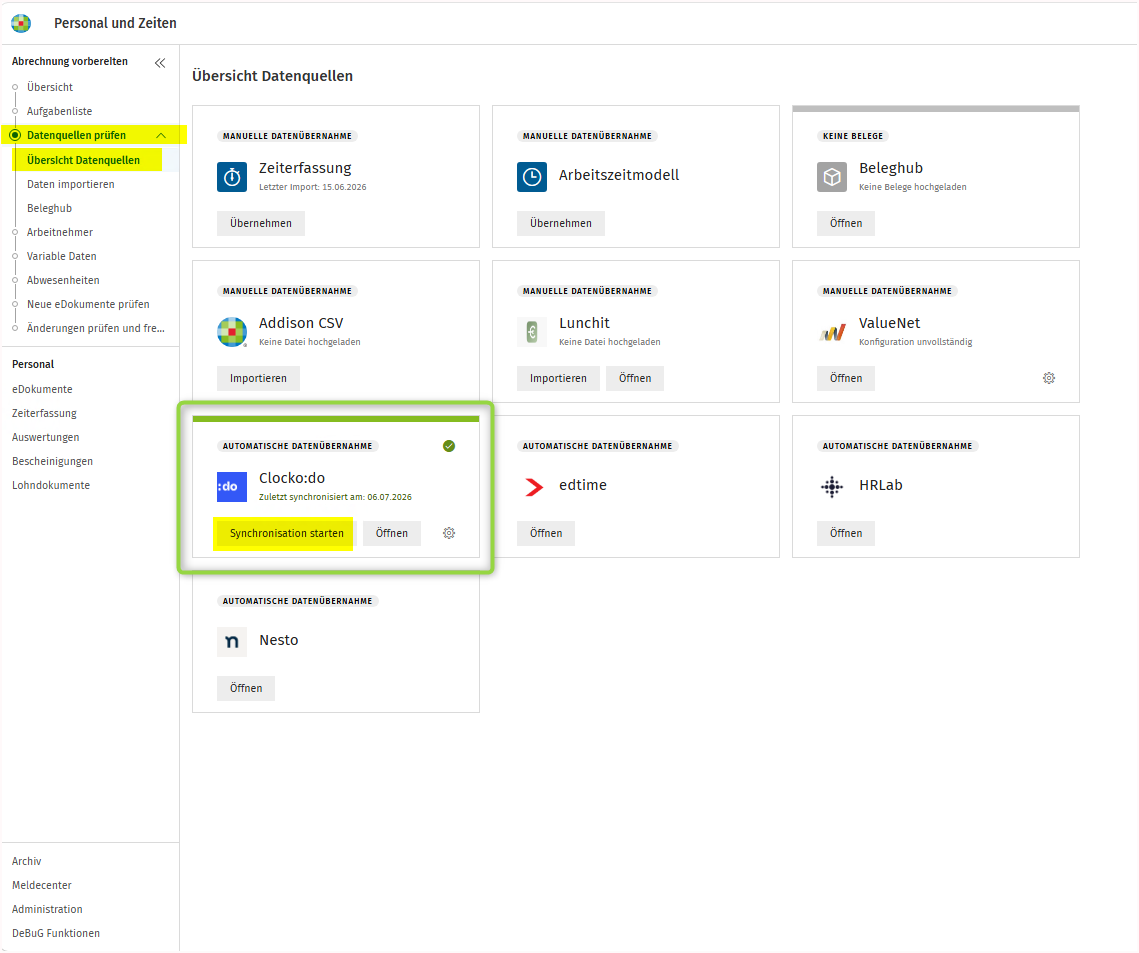Viewport: 1139px width, 953px height.
Task: Open Aufgabenliste step
Action: (60, 111)
